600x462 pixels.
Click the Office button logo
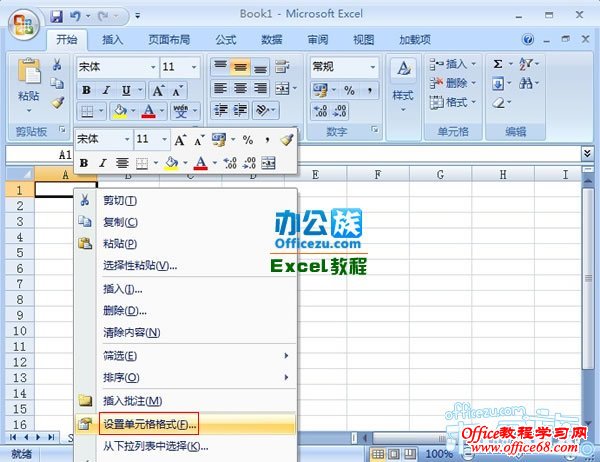23,24
